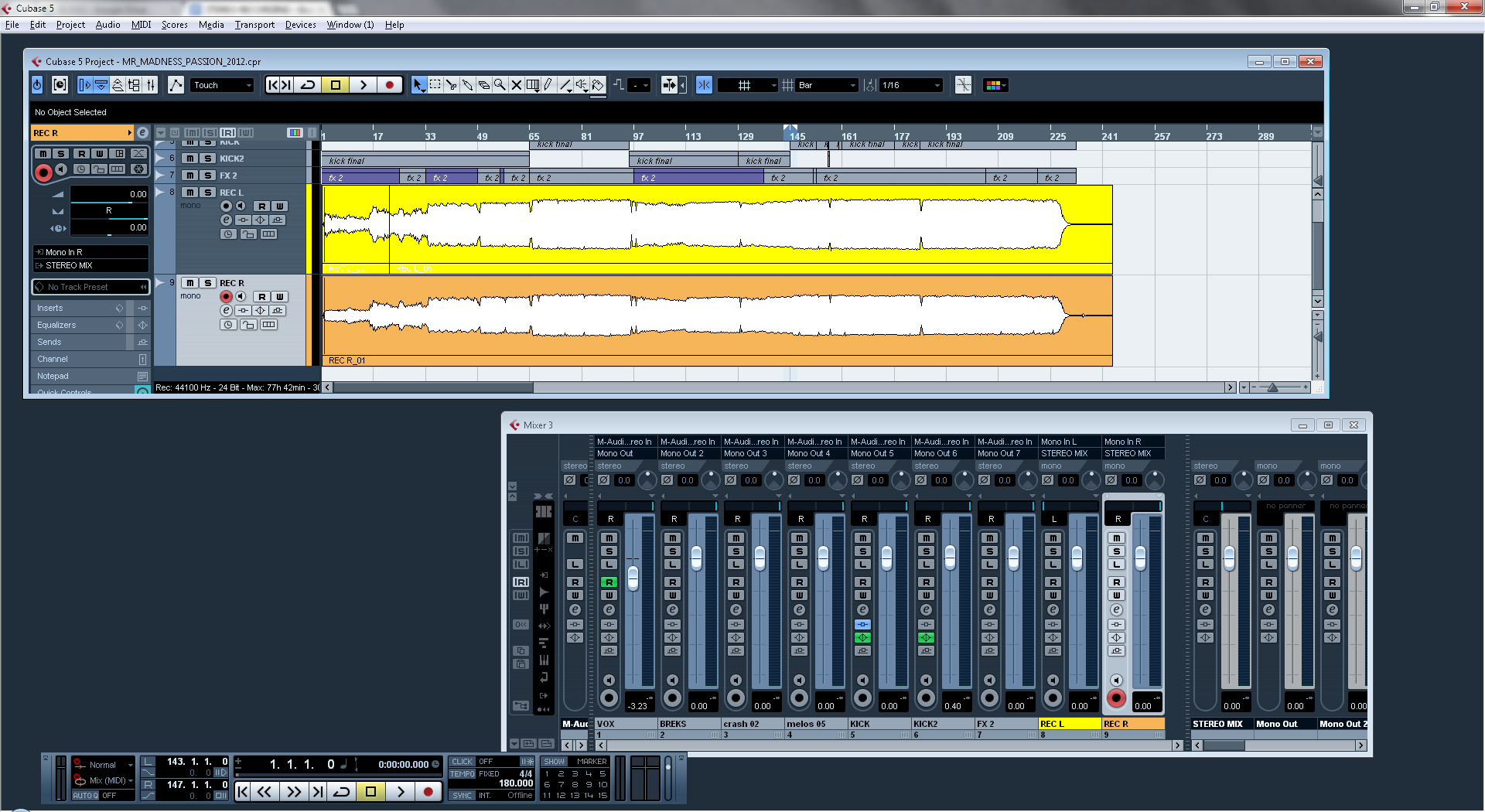Select the Color paint bucket tool
This screenshot has width=1485, height=812.
tap(598, 85)
